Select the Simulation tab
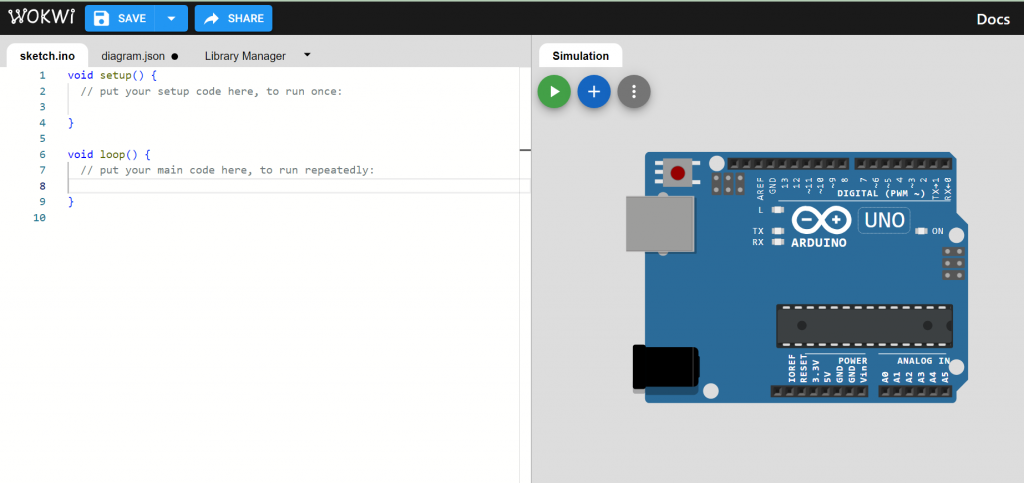The width and height of the screenshot is (1024, 483). coord(581,56)
